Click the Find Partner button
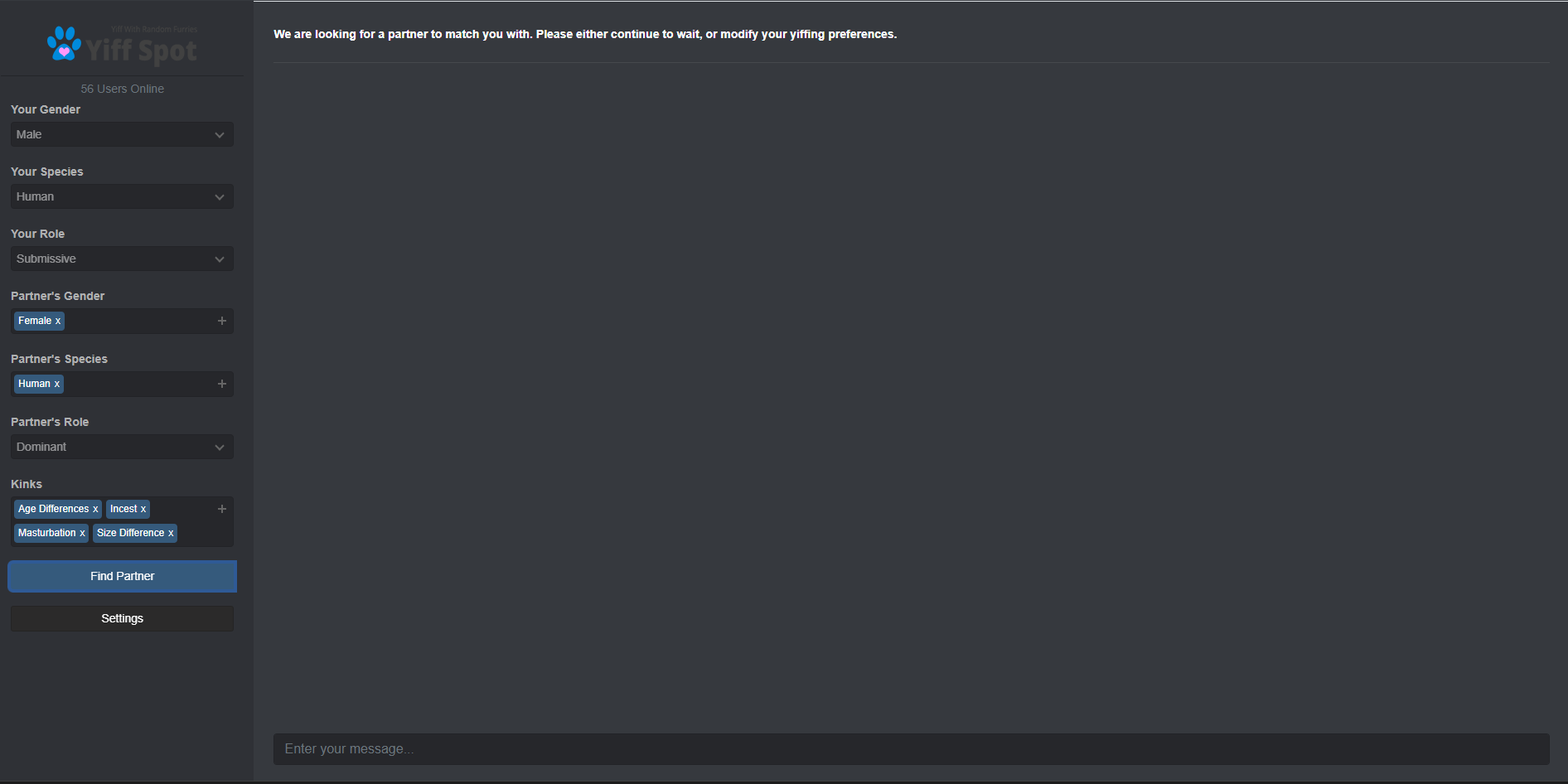Image resolution: width=1568 pixels, height=784 pixels. coord(122,576)
